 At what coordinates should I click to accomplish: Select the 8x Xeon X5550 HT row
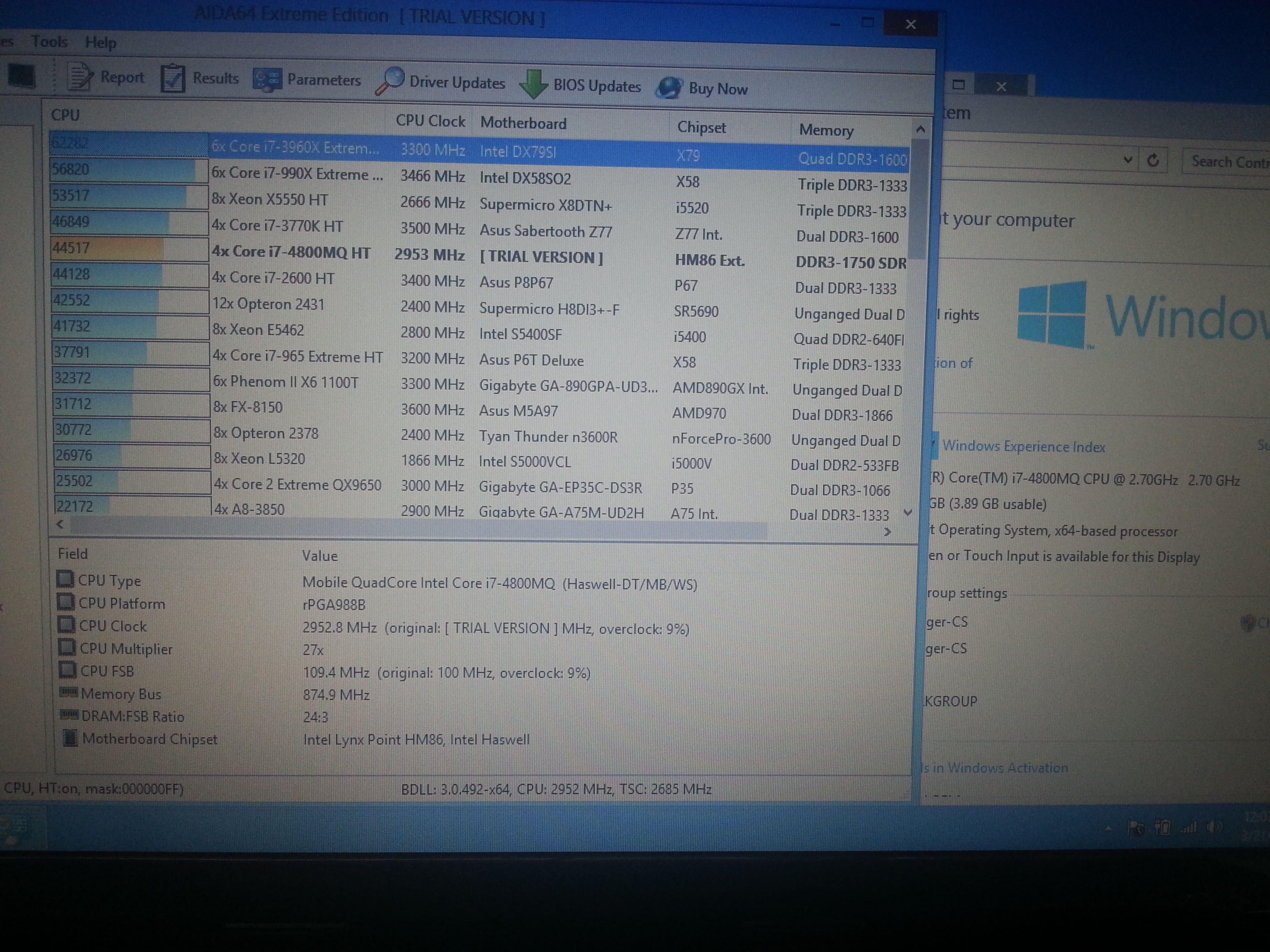click(x=479, y=203)
